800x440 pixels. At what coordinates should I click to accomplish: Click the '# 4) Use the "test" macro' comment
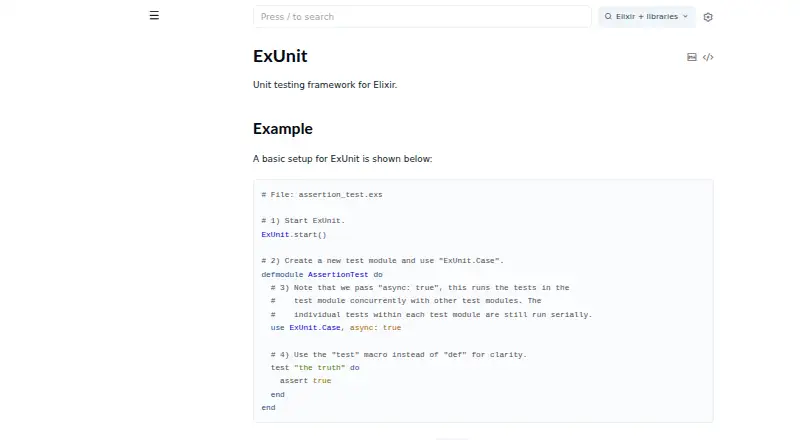tap(398, 355)
